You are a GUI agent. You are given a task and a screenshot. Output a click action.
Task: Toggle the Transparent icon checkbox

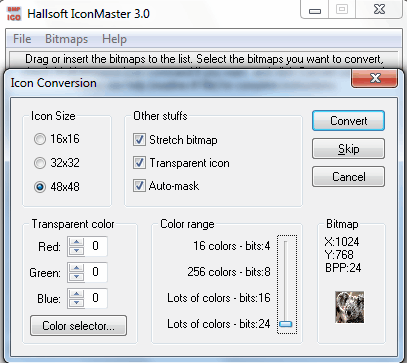139,163
